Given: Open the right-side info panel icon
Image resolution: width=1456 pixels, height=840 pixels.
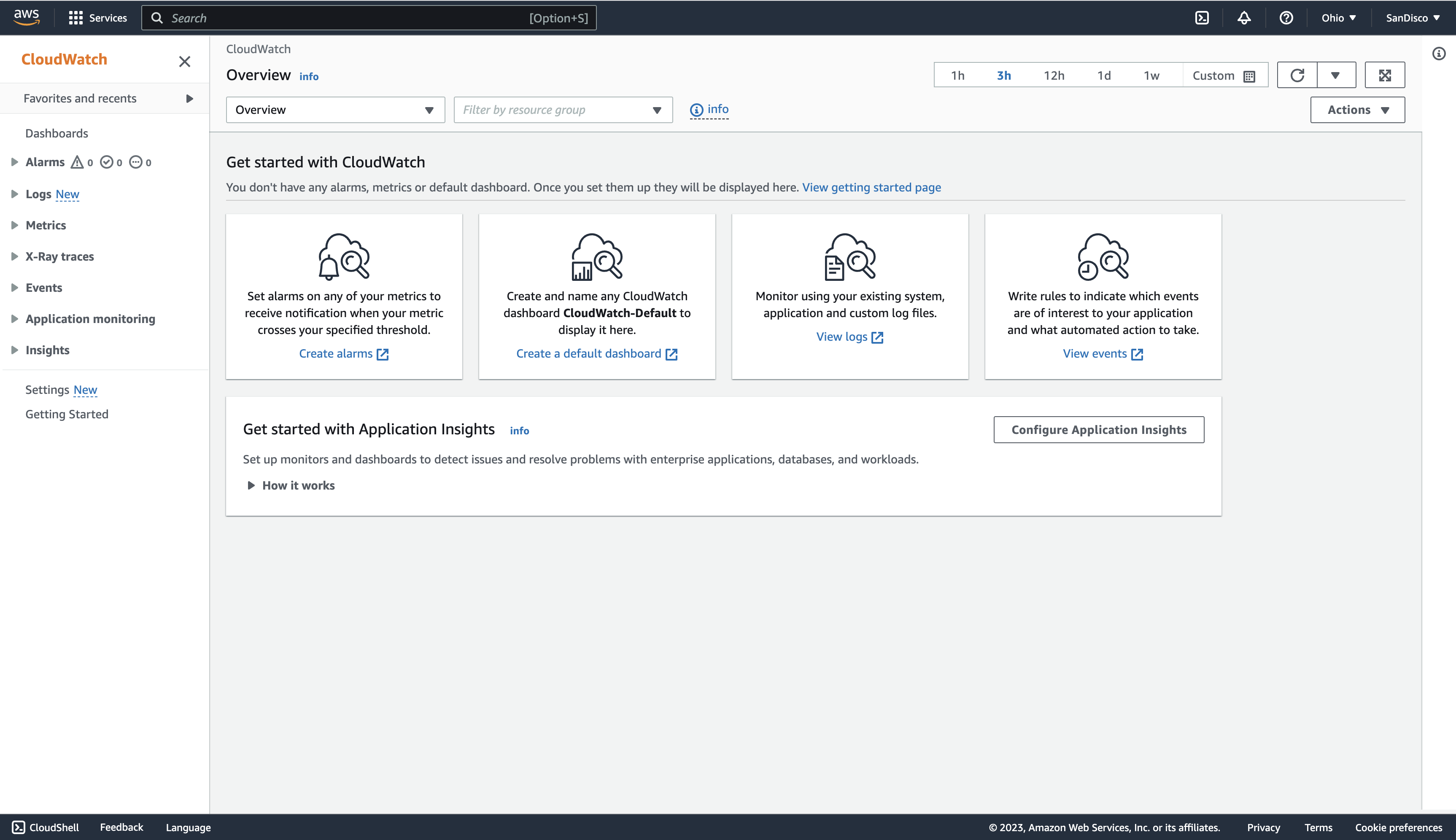Looking at the screenshot, I should [x=1439, y=54].
